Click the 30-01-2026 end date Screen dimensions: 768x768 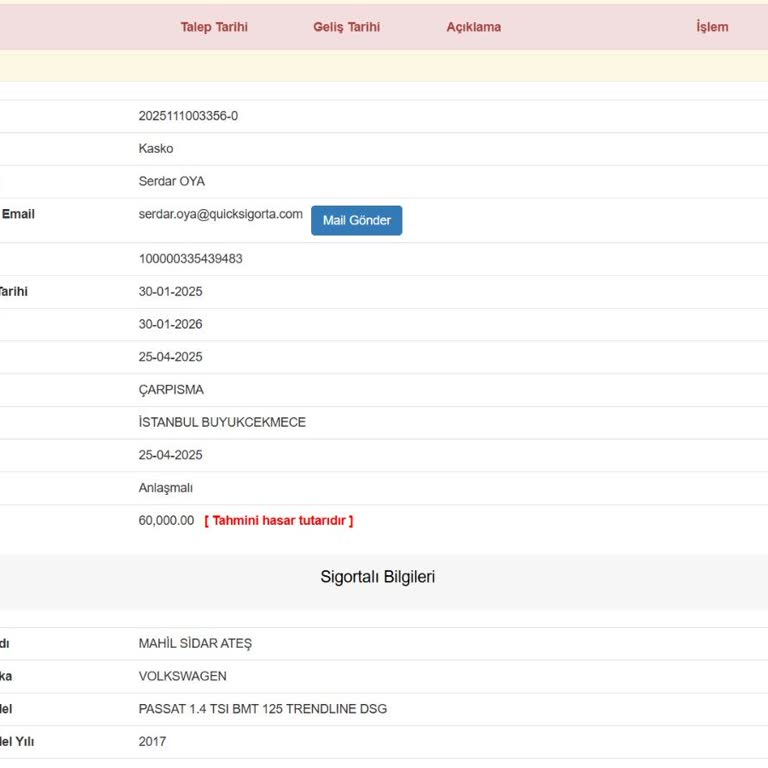[170, 324]
